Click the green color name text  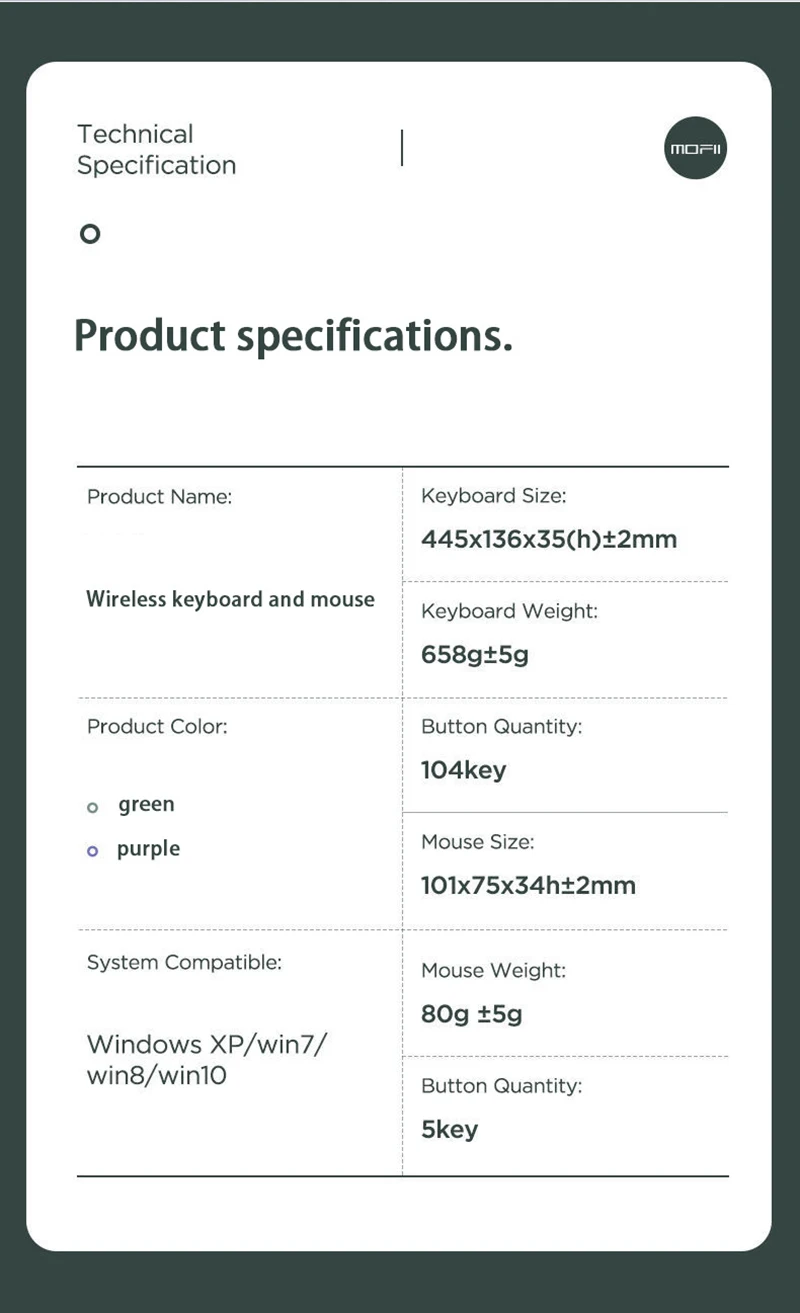146,804
